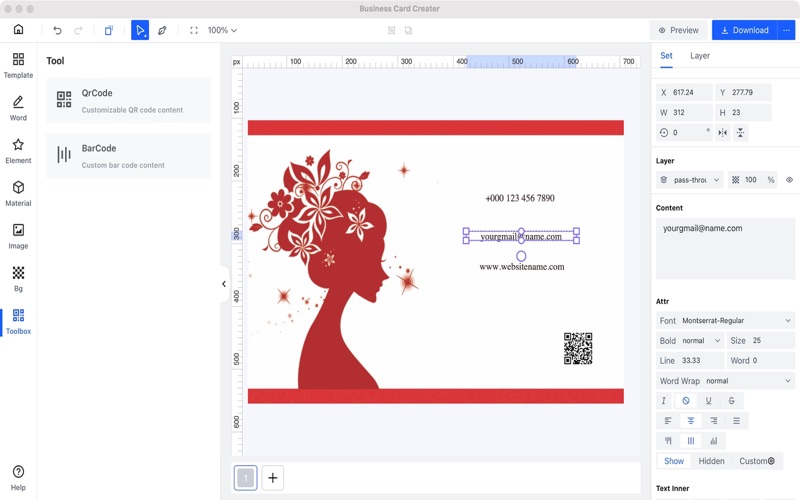Image resolution: width=800 pixels, height=500 pixels.
Task: Click the Preview button
Action: point(678,30)
